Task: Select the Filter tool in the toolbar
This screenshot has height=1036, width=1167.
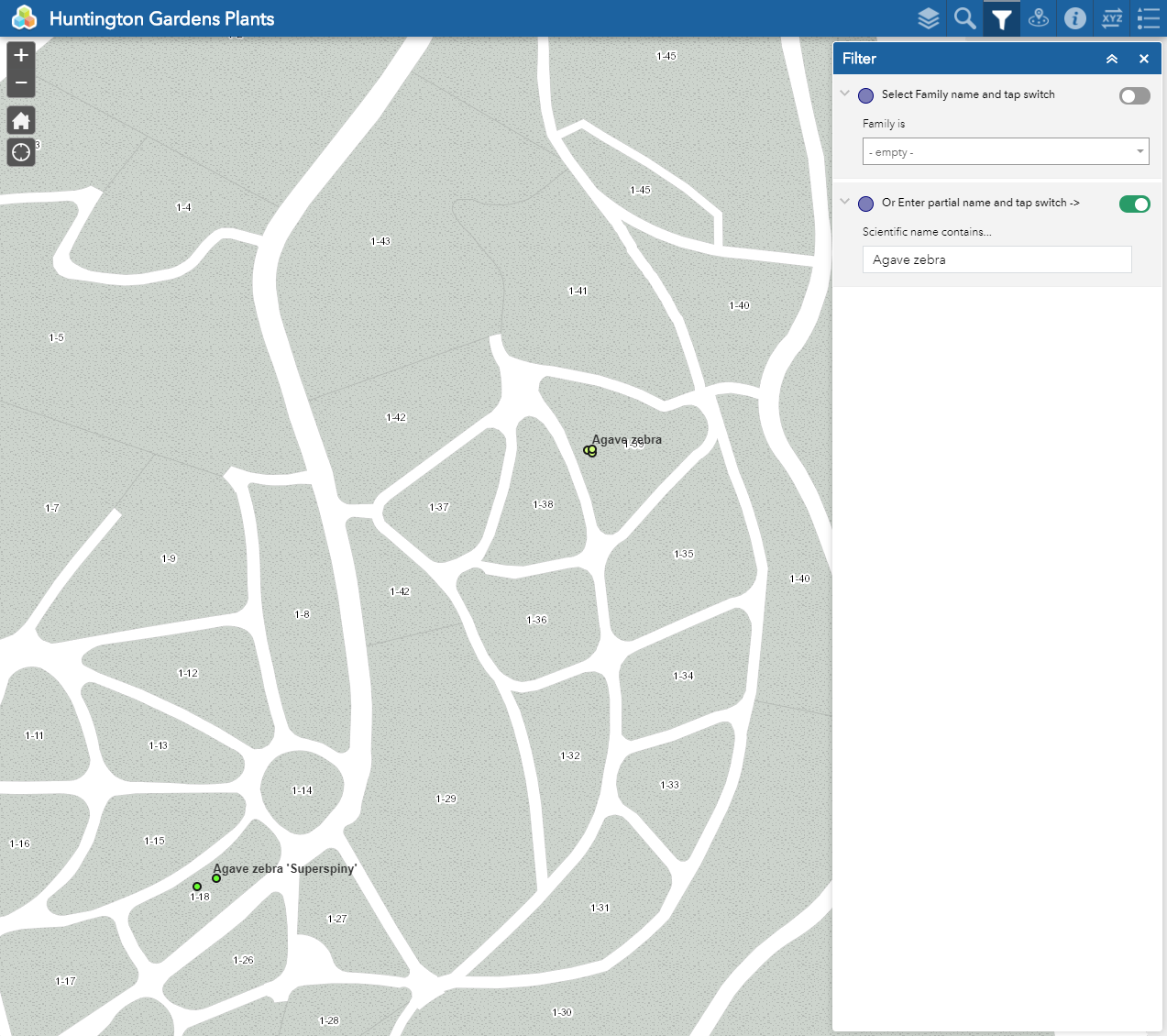Action: tap(1001, 18)
